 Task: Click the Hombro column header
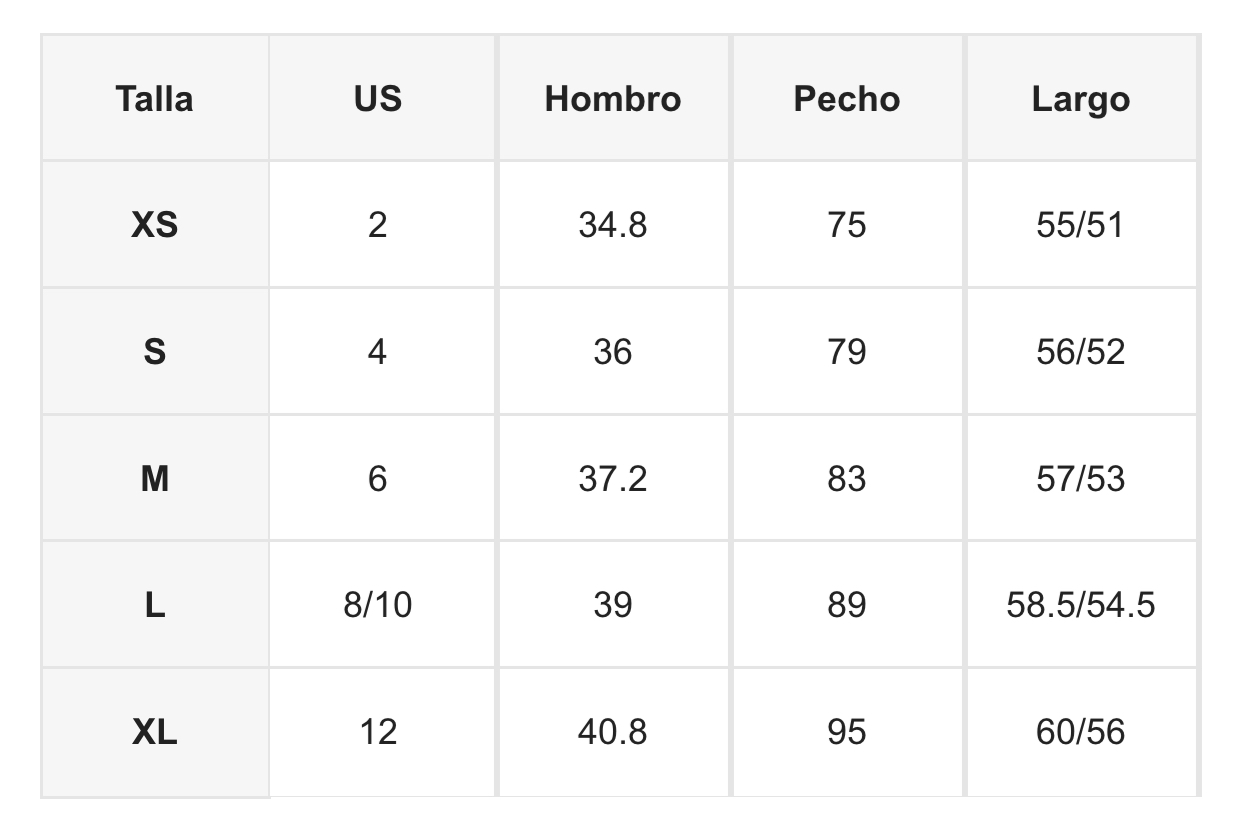tap(612, 99)
